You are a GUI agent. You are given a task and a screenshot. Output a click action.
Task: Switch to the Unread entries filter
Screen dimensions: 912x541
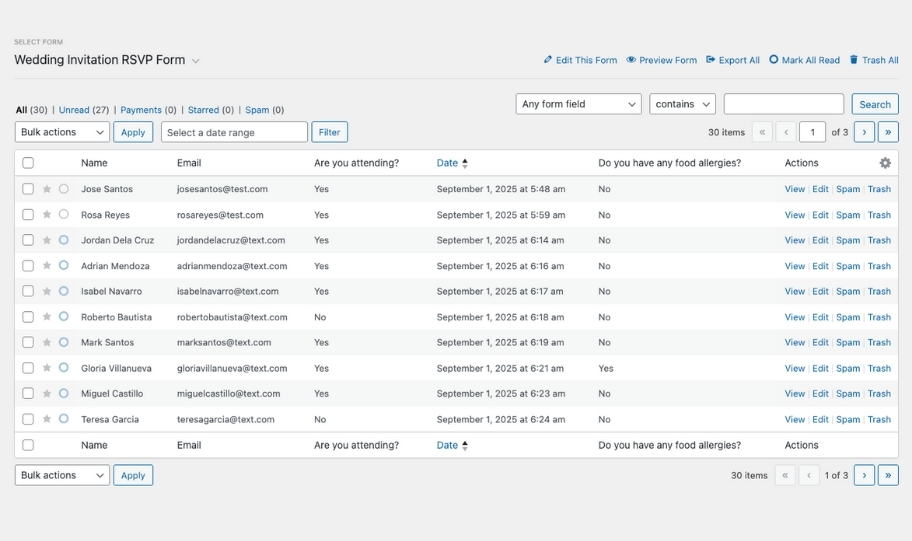point(73,110)
